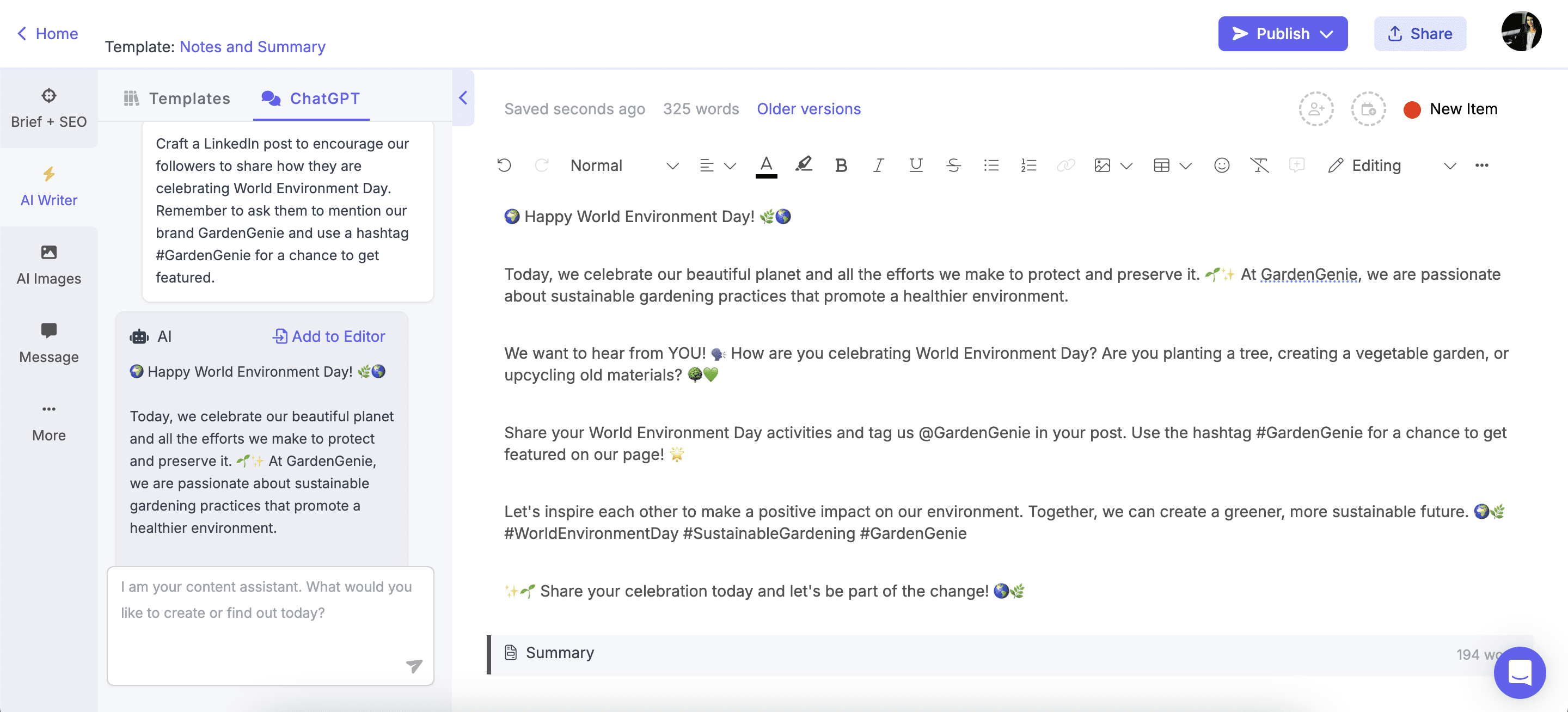Choose the font color A swatch
Image resolution: width=1568 pixels, height=712 pixels.
(x=767, y=166)
